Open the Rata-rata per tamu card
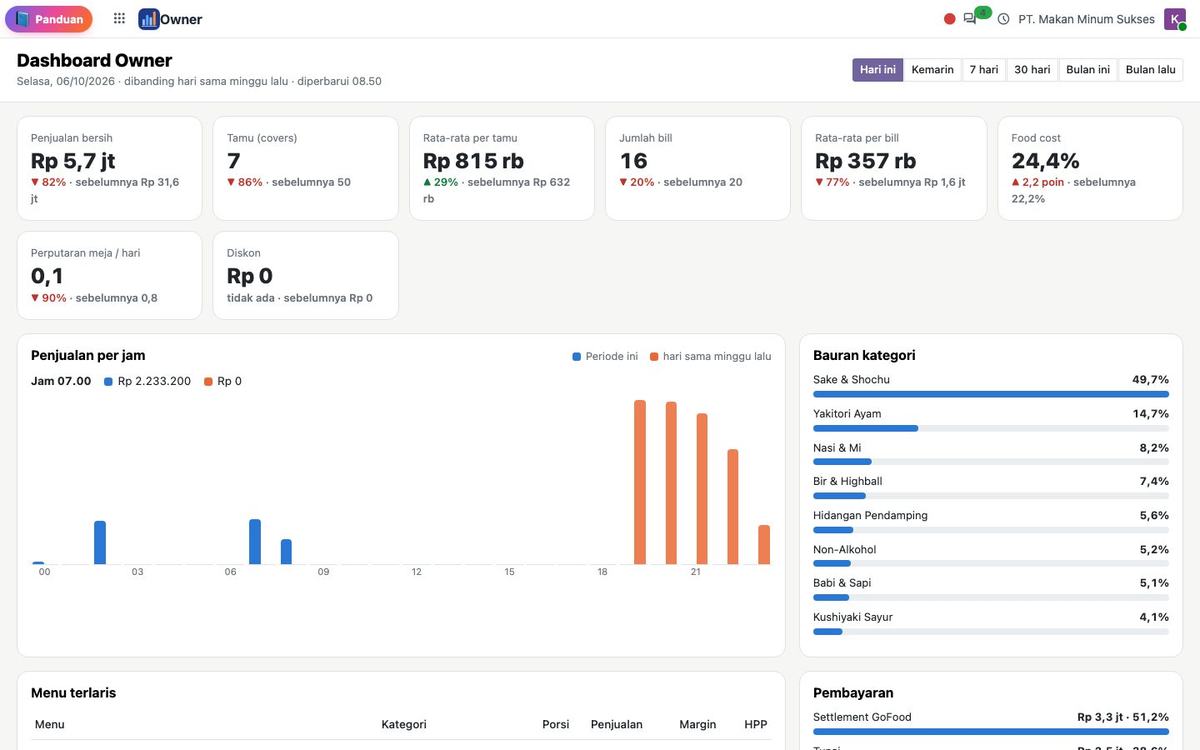The image size is (1200, 750). pyautogui.click(x=501, y=168)
